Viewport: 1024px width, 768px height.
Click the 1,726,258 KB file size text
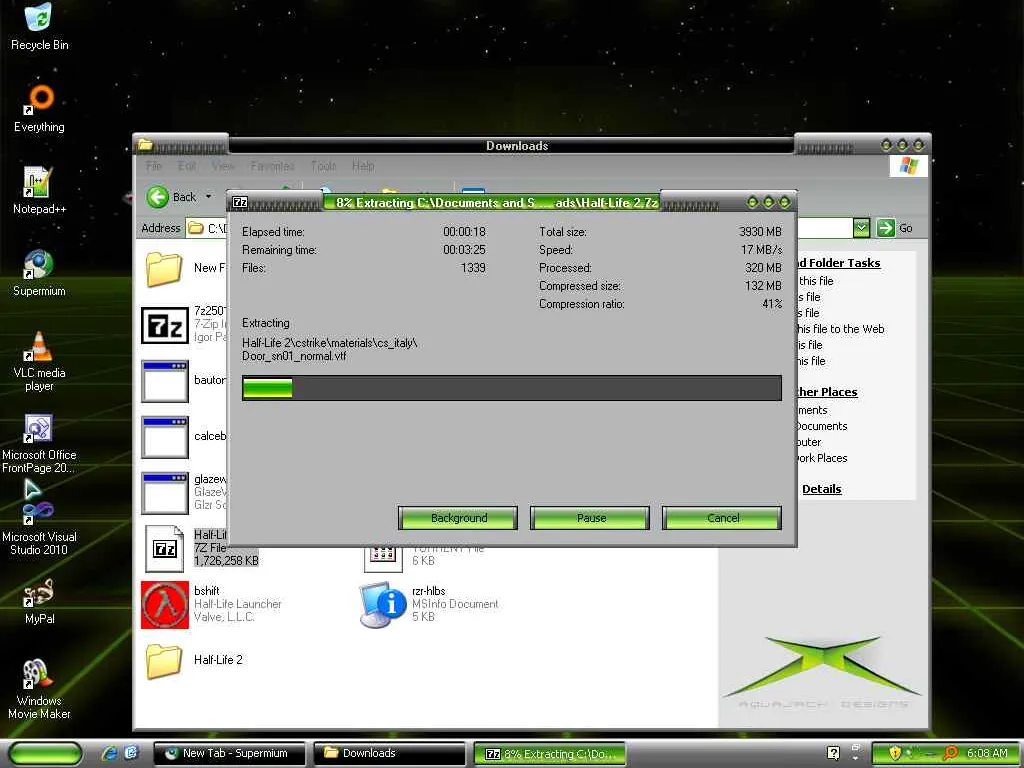click(x=226, y=561)
